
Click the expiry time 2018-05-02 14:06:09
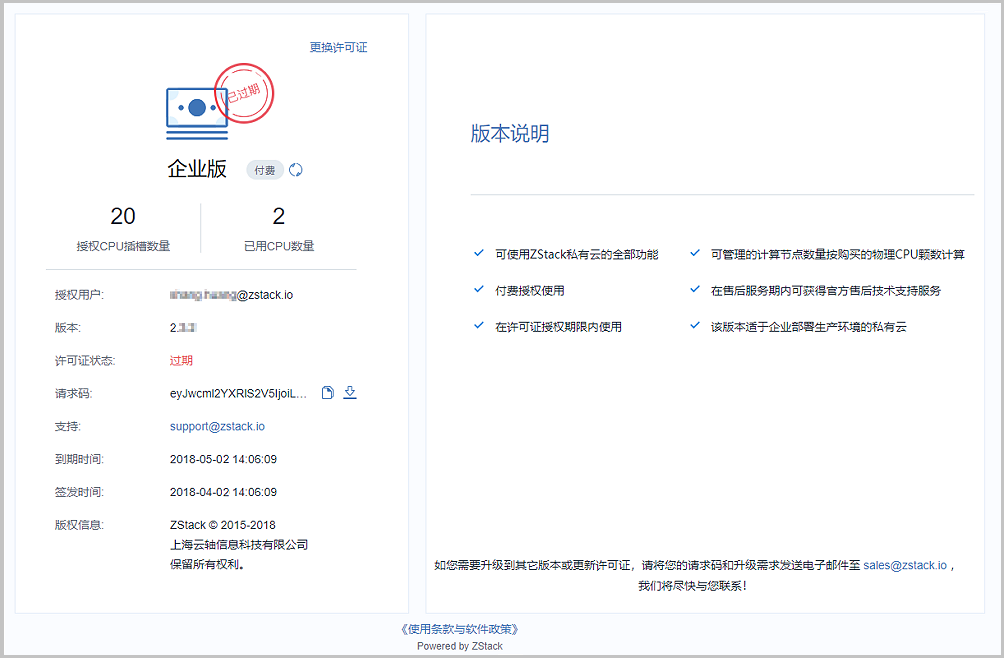pos(223,459)
